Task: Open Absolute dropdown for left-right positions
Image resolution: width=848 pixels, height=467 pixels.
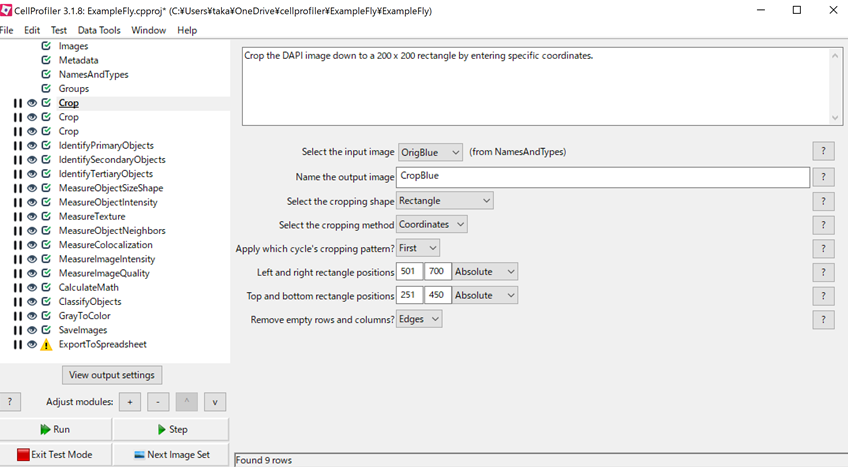Action: [x=485, y=272]
